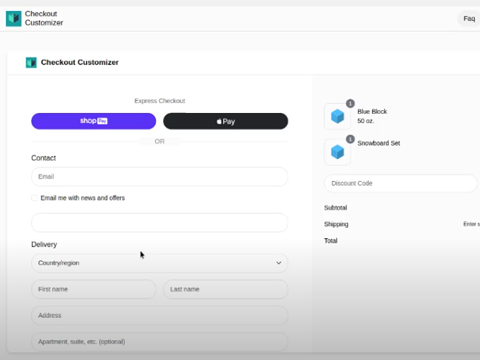Image resolution: width=480 pixels, height=360 pixels.
Task: Click the Address input field
Action: [x=160, y=315]
